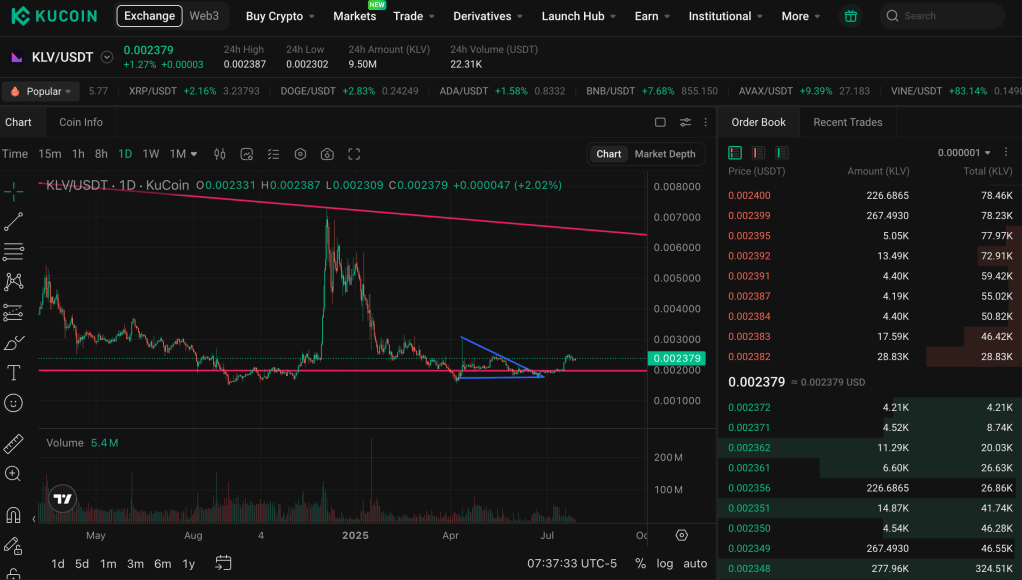Viewport: 1022px width, 580px height.
Task: Expand the KLV/USDT pair selector
Action: [107, 58]
